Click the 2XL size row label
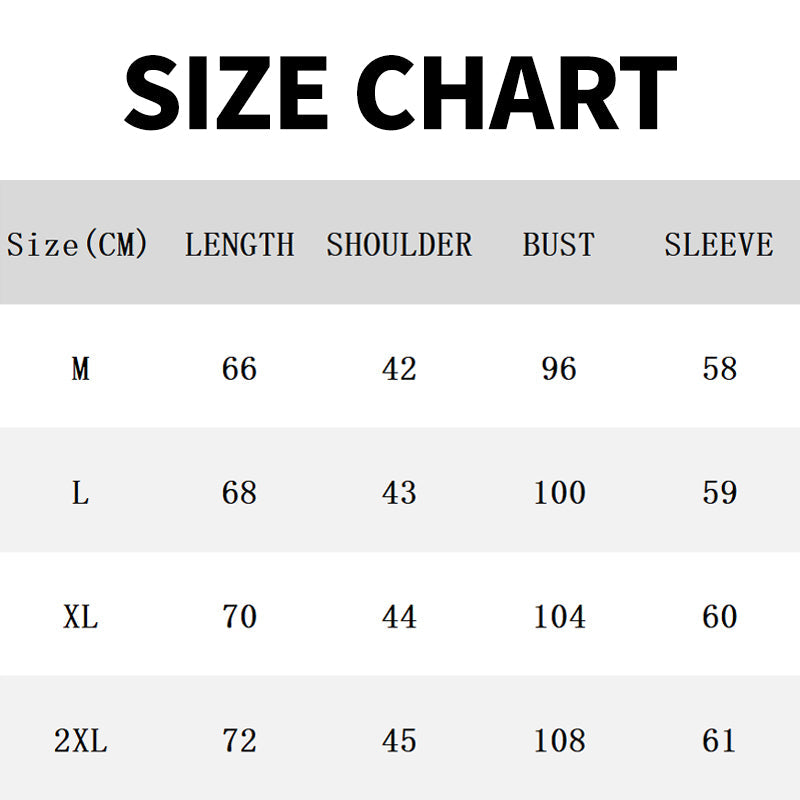 (x=80, y=741)
